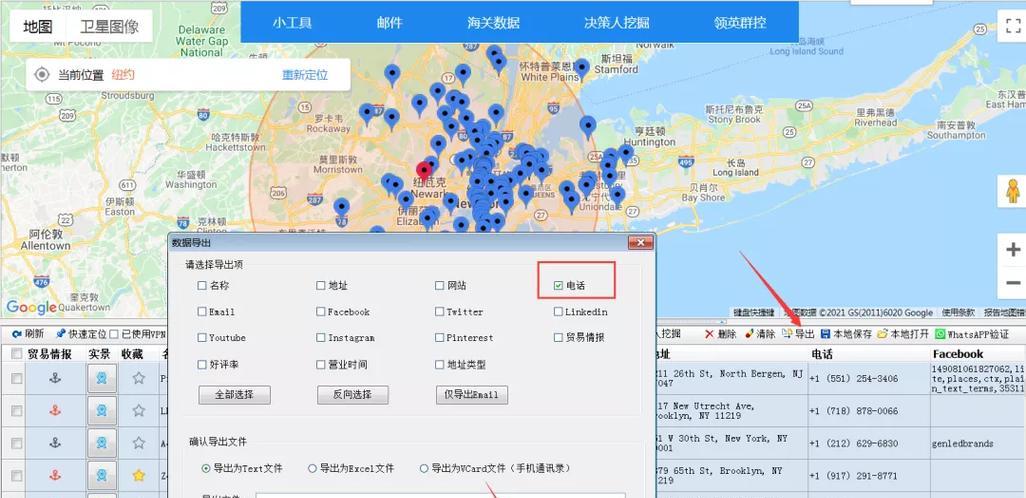Star the +1 (551) 254-3406 row
Screen dimensions: 1026x498
tap(139, 378)
